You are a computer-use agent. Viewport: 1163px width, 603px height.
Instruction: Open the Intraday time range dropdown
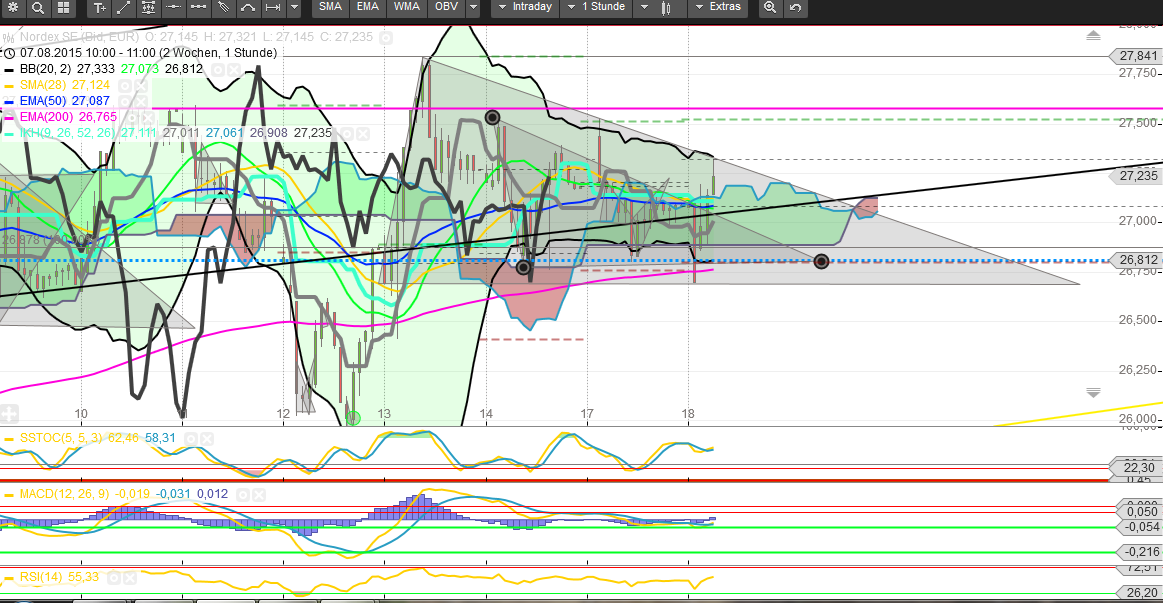(525, 7)
